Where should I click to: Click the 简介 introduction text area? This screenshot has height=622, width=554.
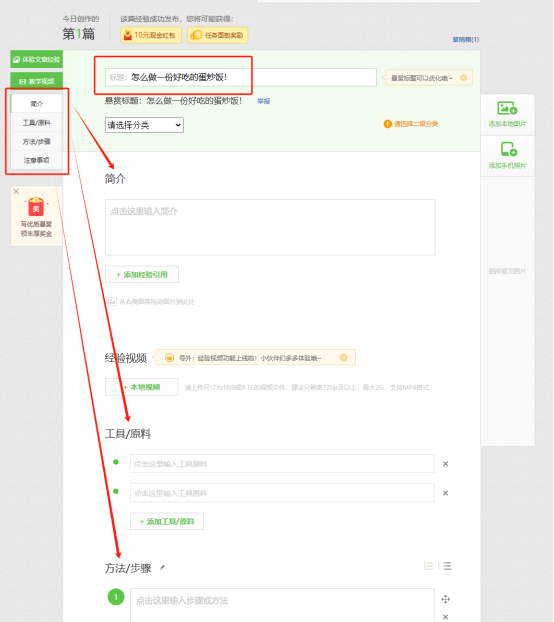click(270, 227)
